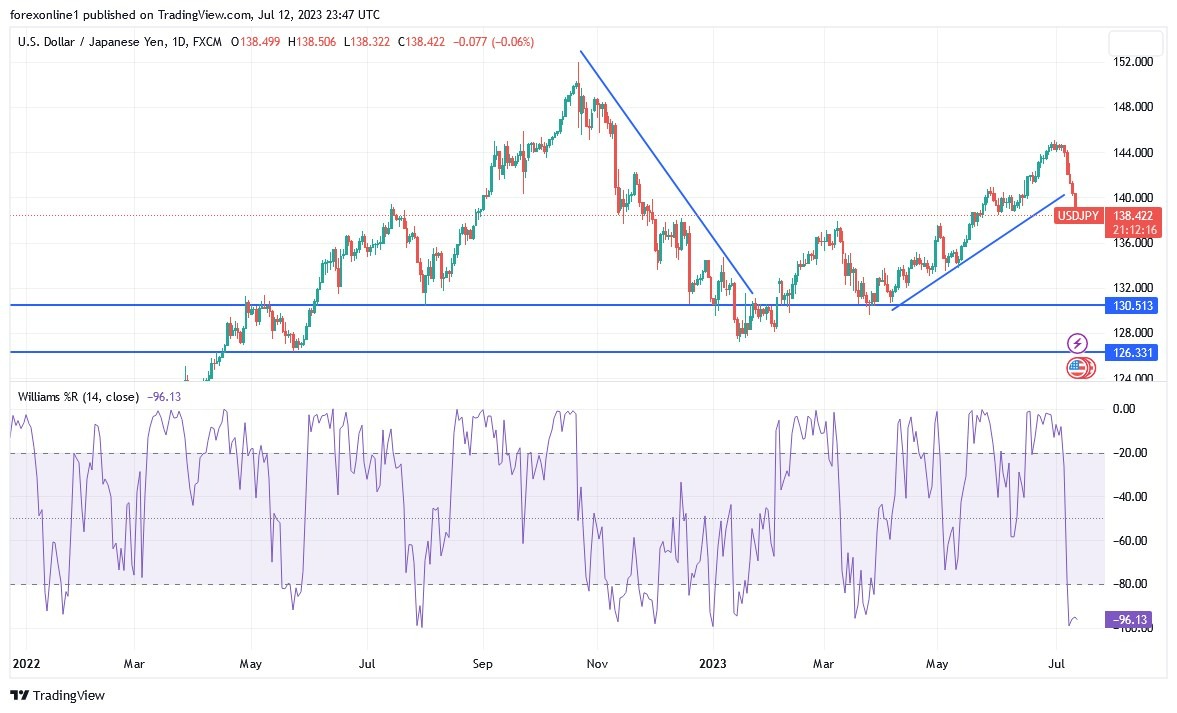Click the 2023 label on the time axis
The height and width of the screenshot is (713, 1177).
pyautogui.click(x=712, y=663)
